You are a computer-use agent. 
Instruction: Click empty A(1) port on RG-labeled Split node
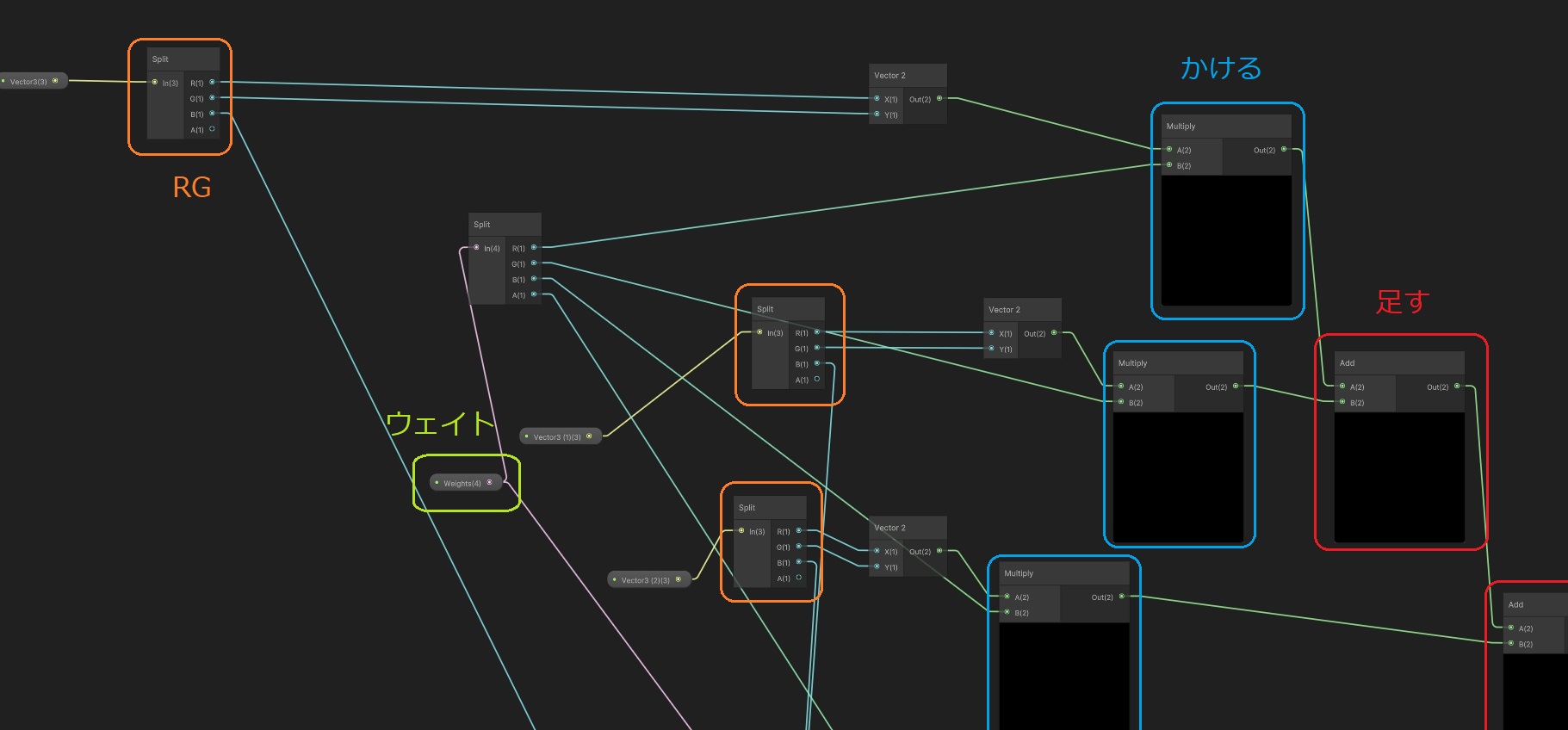212,129
